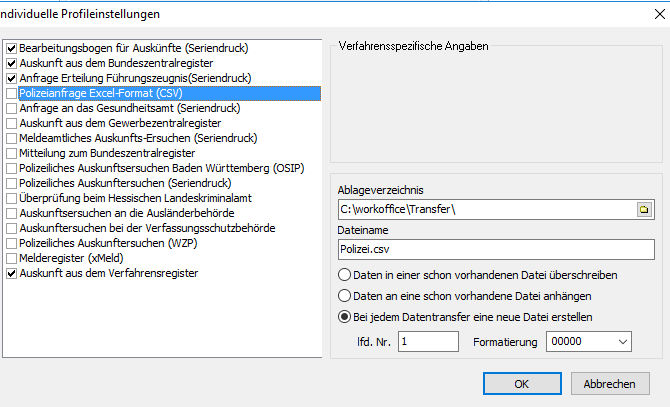
Task: Click the Abbrechen button
Action: 609,383
